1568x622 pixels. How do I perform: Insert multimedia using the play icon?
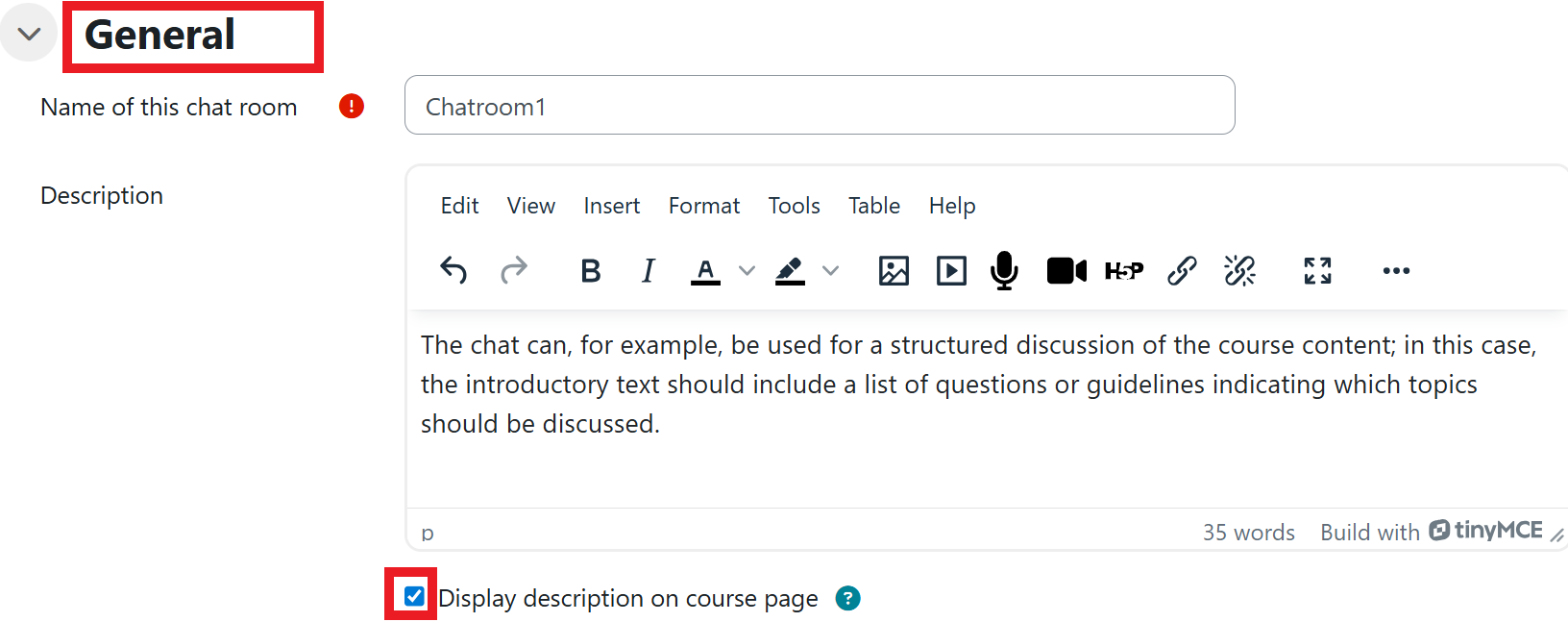(x=951, y=271)
